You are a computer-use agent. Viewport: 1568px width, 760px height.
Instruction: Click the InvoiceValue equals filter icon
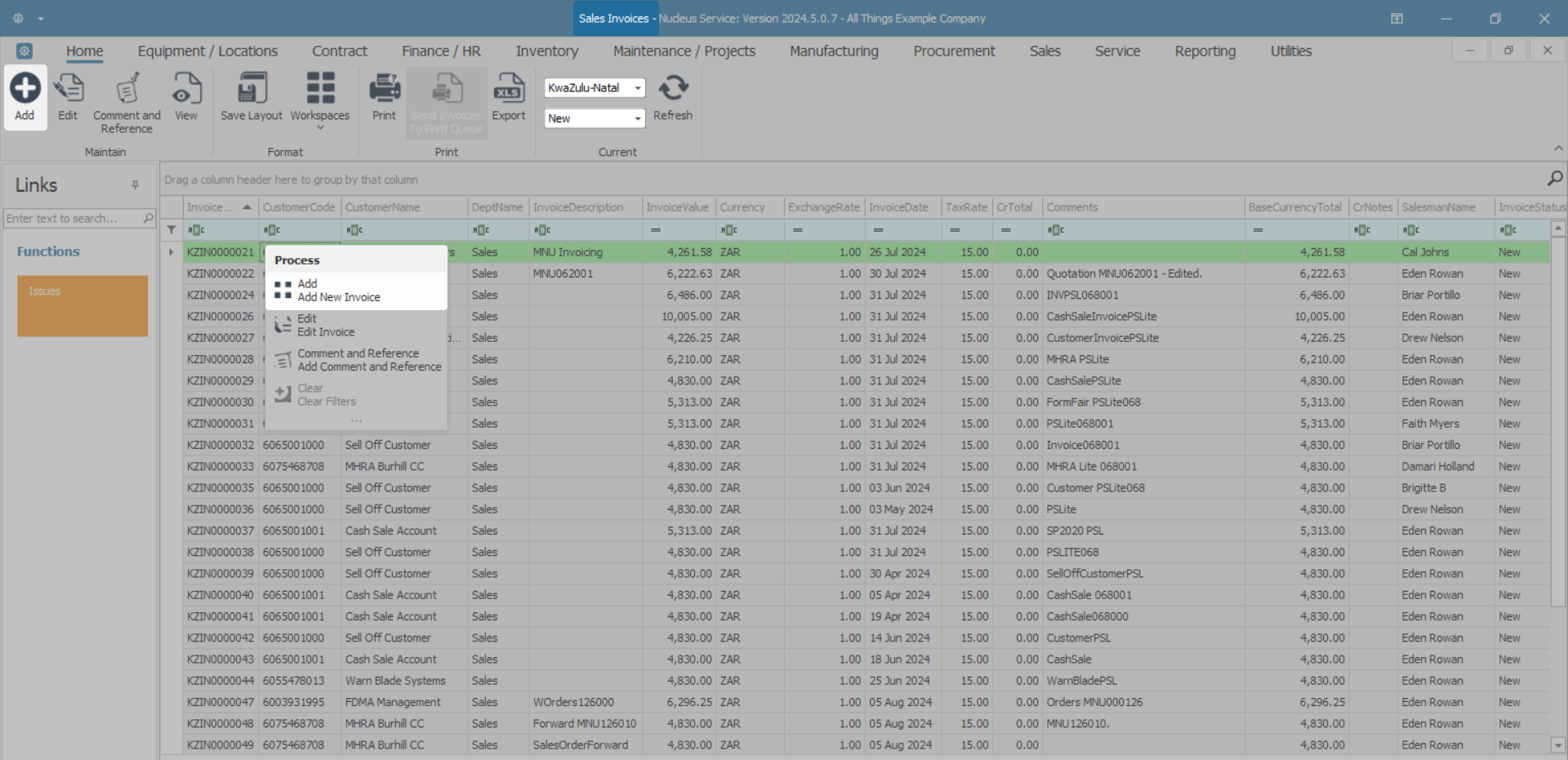(655, 230)
